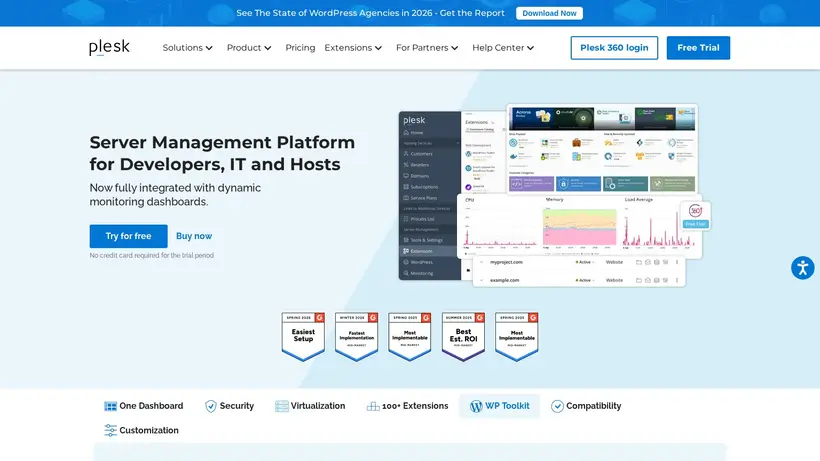Open the Solutions menu
Image resolution: width=820 pixels, height=461 pixels.
tap(187, 48)
